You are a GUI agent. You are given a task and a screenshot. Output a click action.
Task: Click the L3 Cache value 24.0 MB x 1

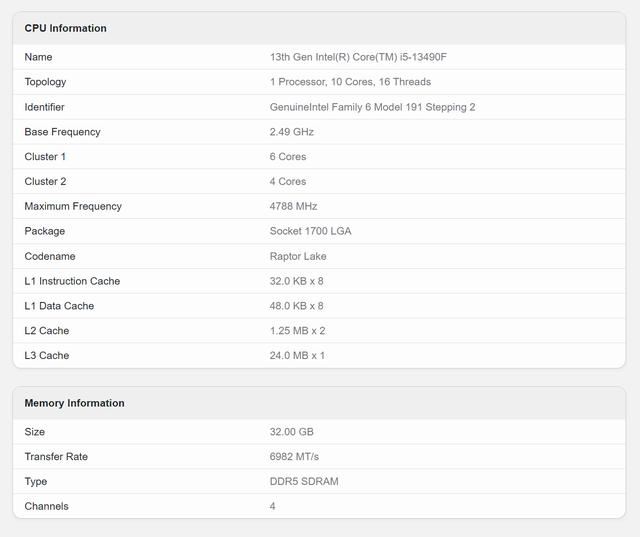[297, 355]
